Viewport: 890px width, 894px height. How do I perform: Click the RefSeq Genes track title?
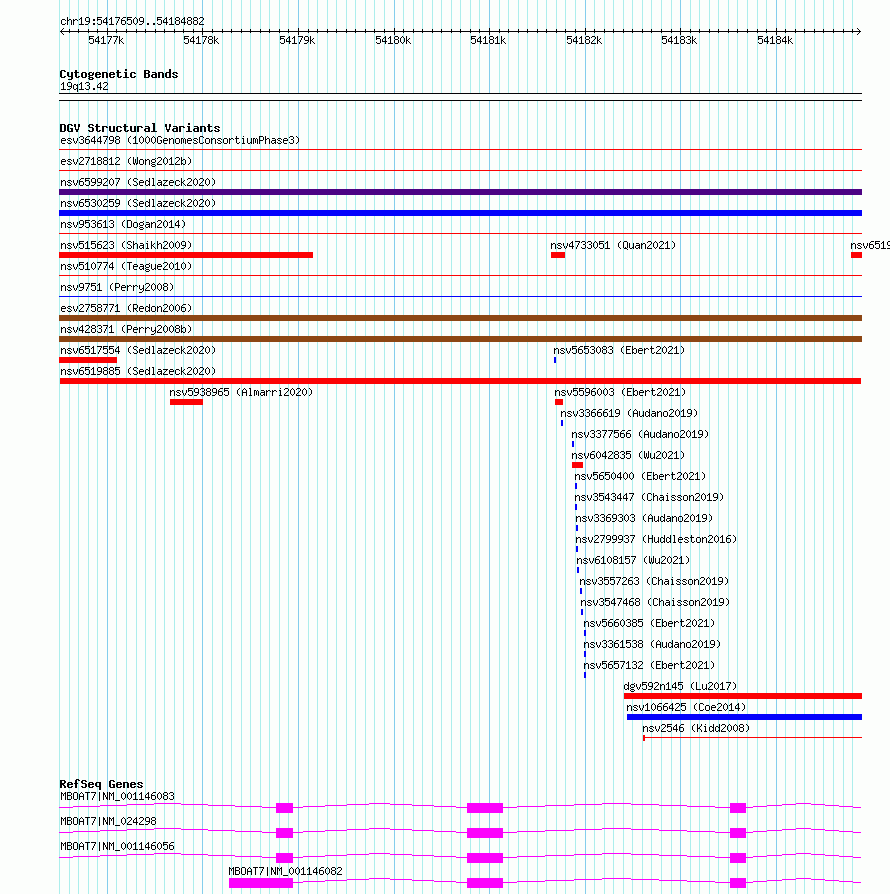(101, 785)
